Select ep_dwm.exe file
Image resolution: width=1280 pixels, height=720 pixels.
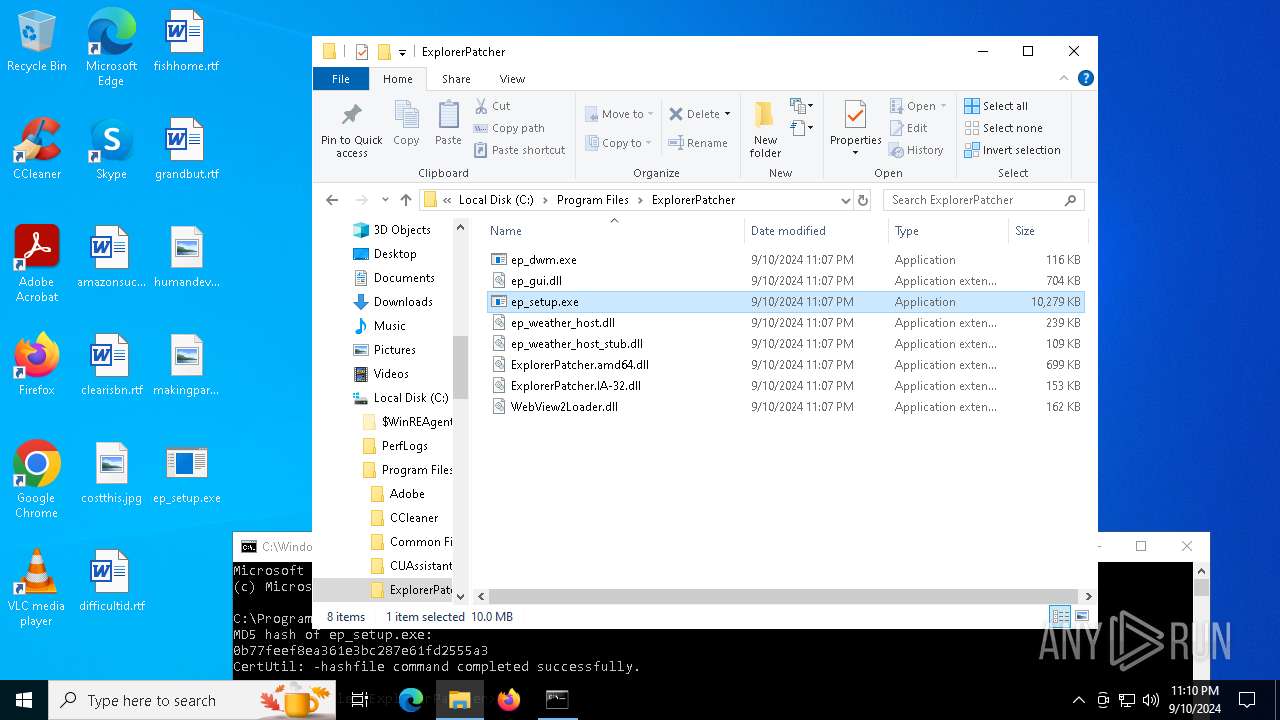(x=785, y=260)
